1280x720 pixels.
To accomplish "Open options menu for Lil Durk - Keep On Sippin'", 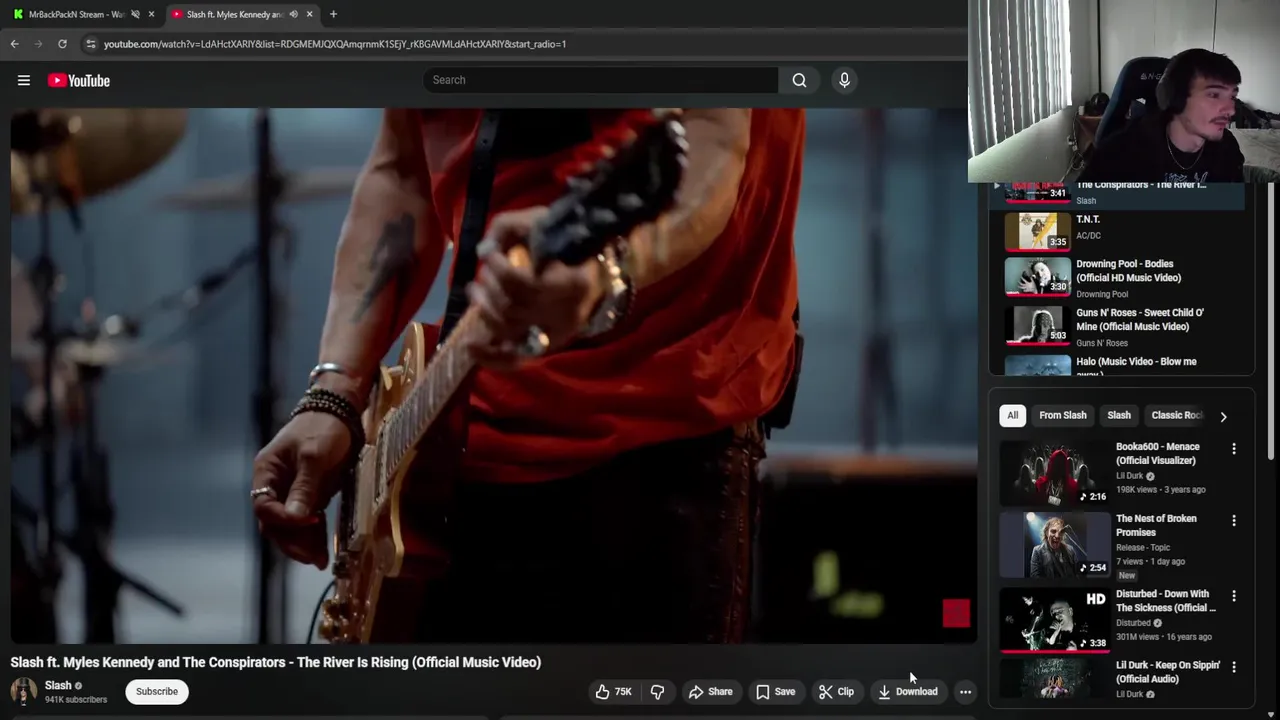I will [x=1233, y=667].
